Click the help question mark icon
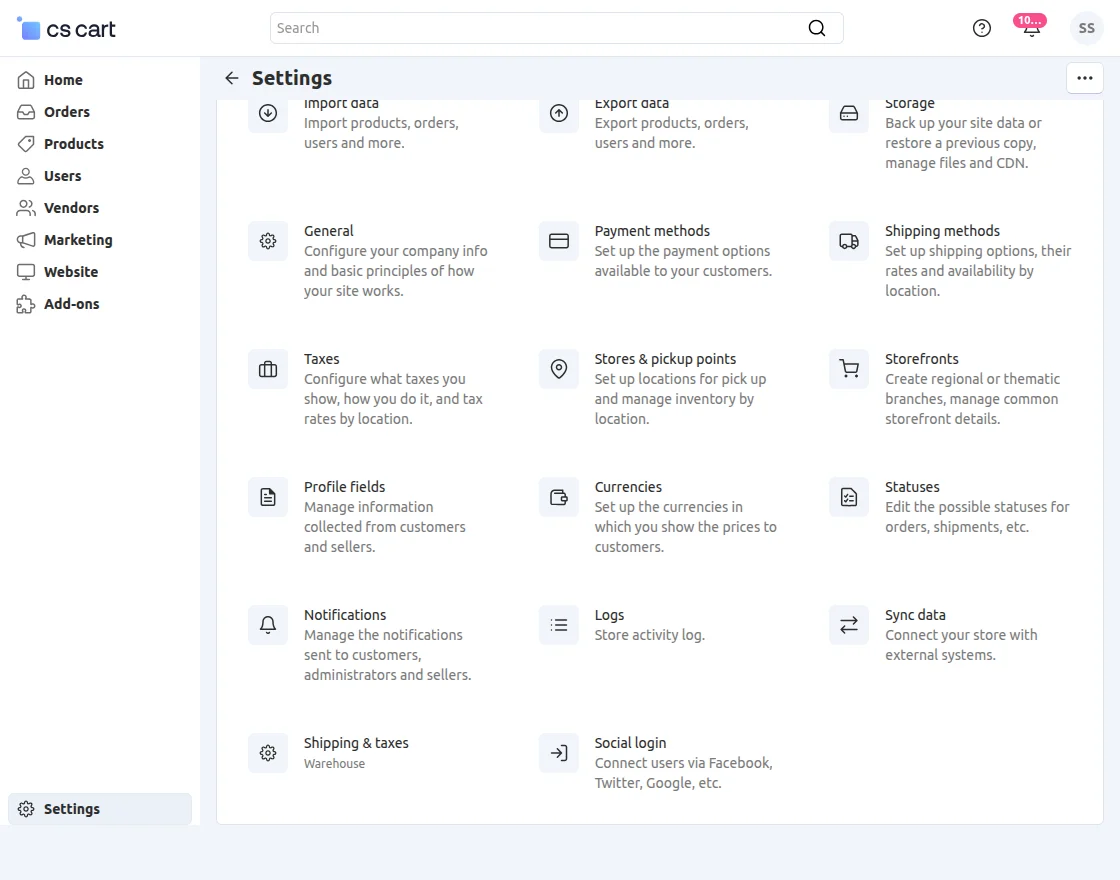This screenshot has height=880, width=1120. tap(982, 28)
